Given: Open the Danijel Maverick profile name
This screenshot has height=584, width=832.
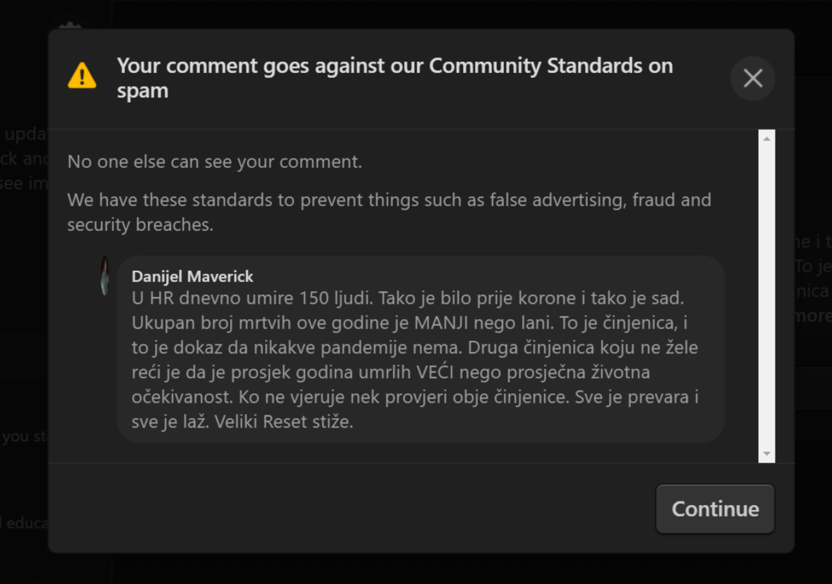Looking at the screenshot, I should point(192,276).
